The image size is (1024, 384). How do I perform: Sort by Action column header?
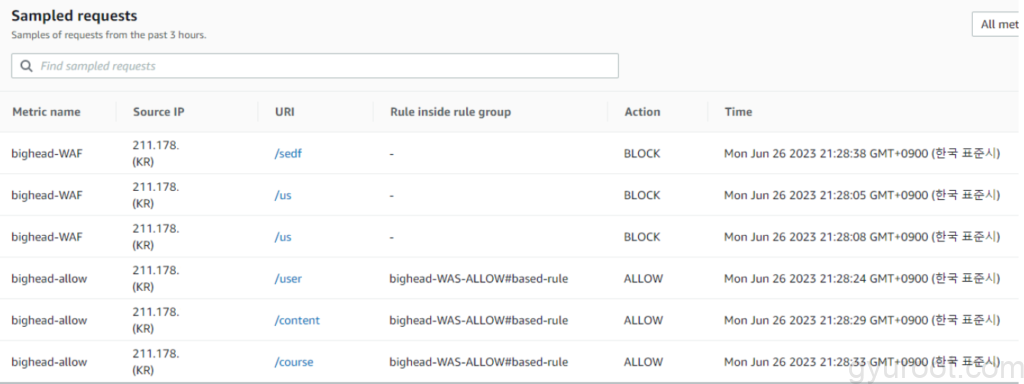tap(642, 112)
